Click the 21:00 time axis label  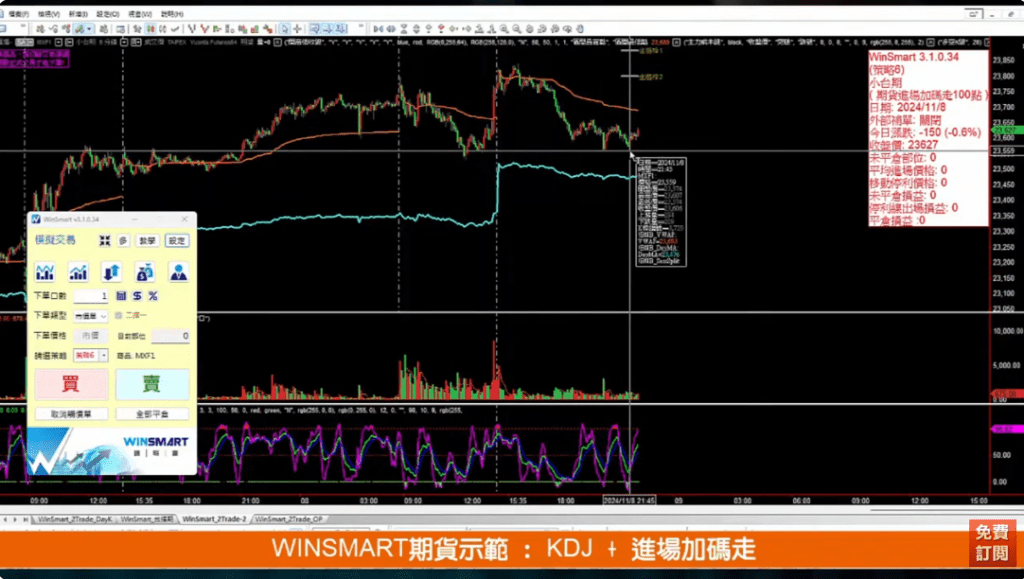point(250,501)
